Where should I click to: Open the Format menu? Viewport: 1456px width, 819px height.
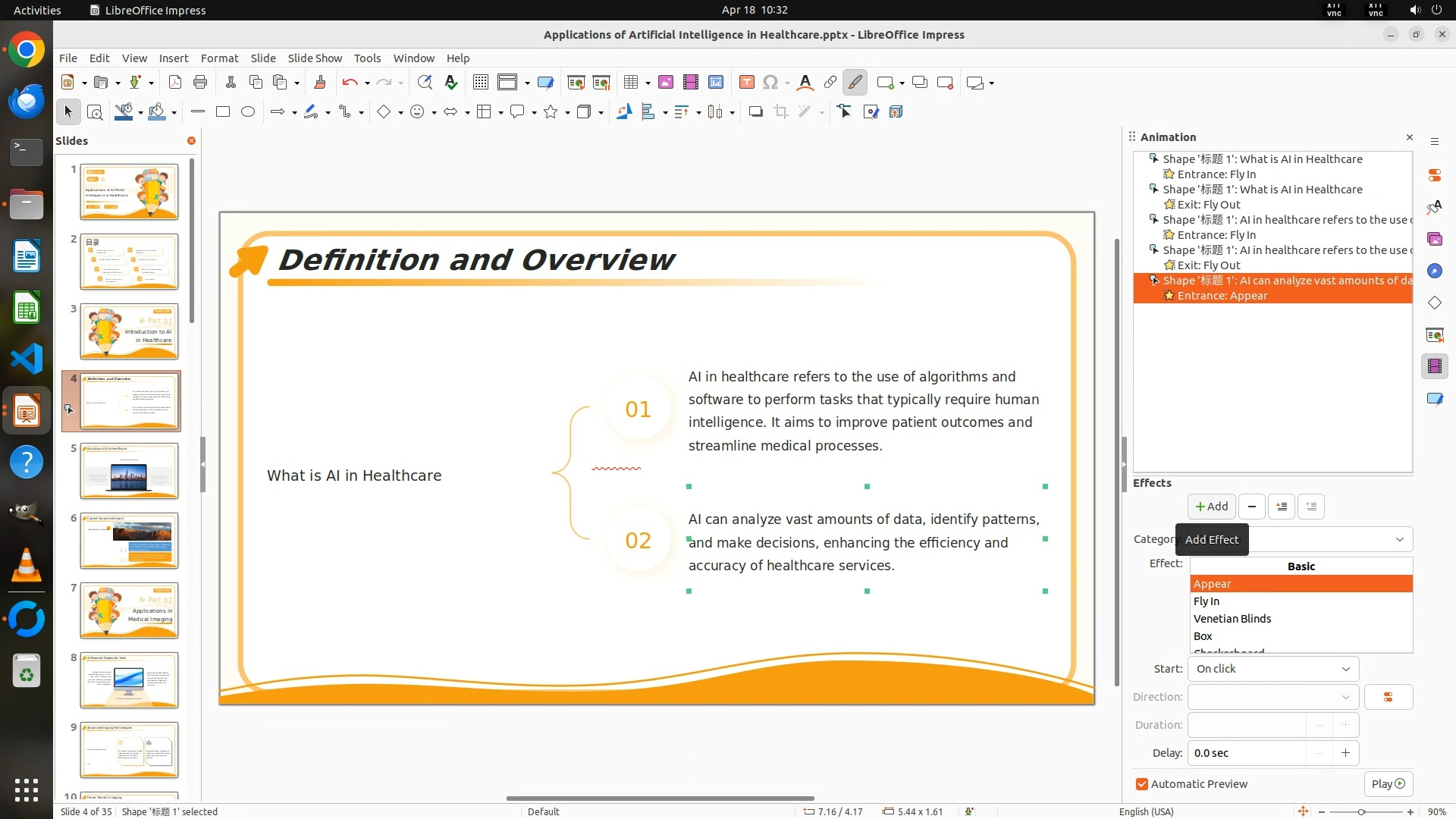click(x=219, y=58)
